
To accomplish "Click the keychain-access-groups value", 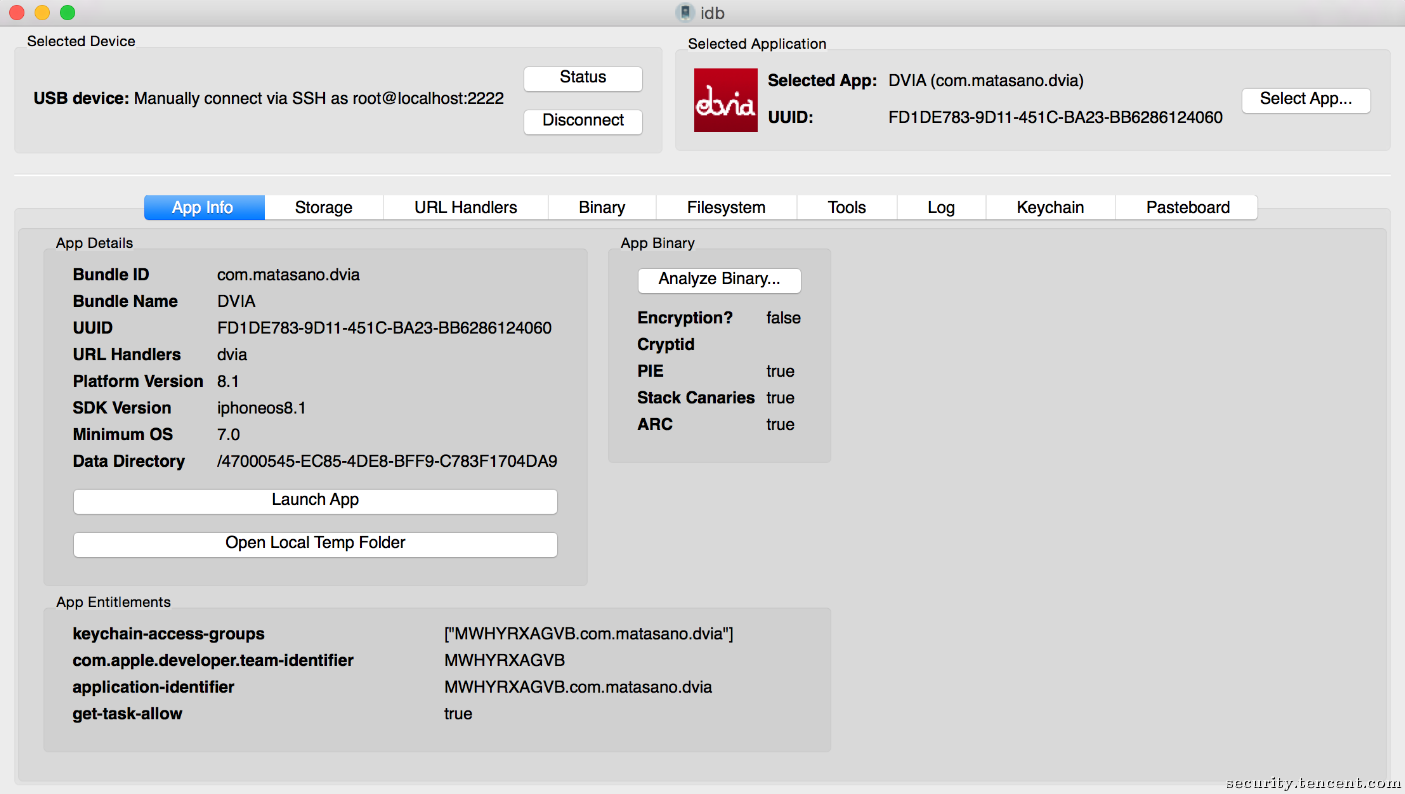I will click(589, 634).
